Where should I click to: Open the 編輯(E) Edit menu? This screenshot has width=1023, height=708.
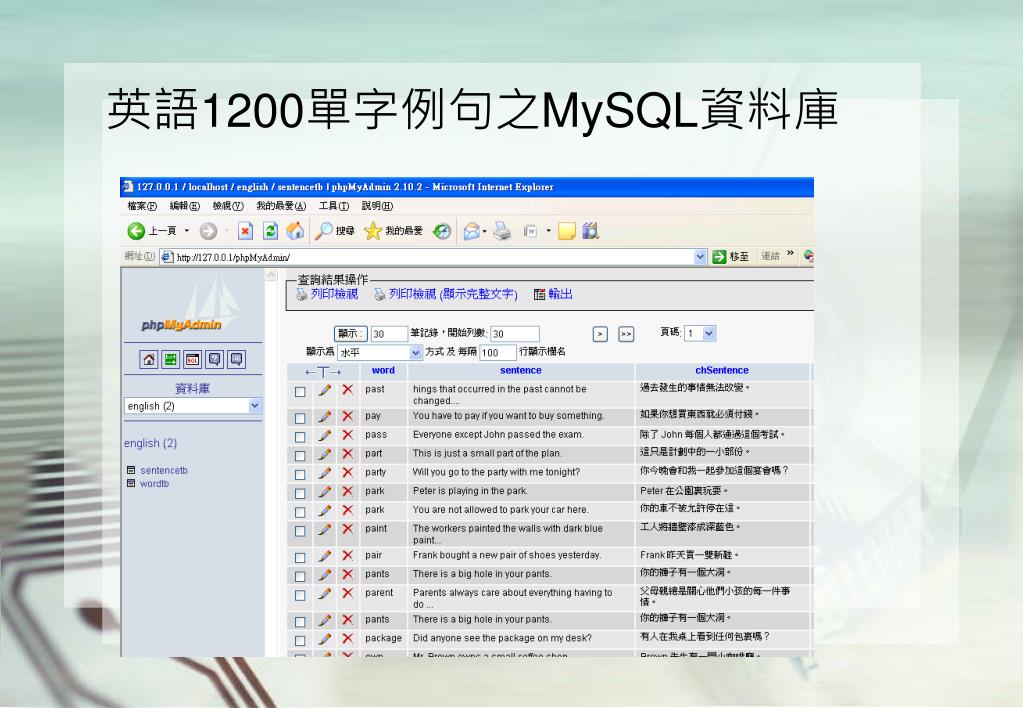pyautogui.click(x=184, y=206)
